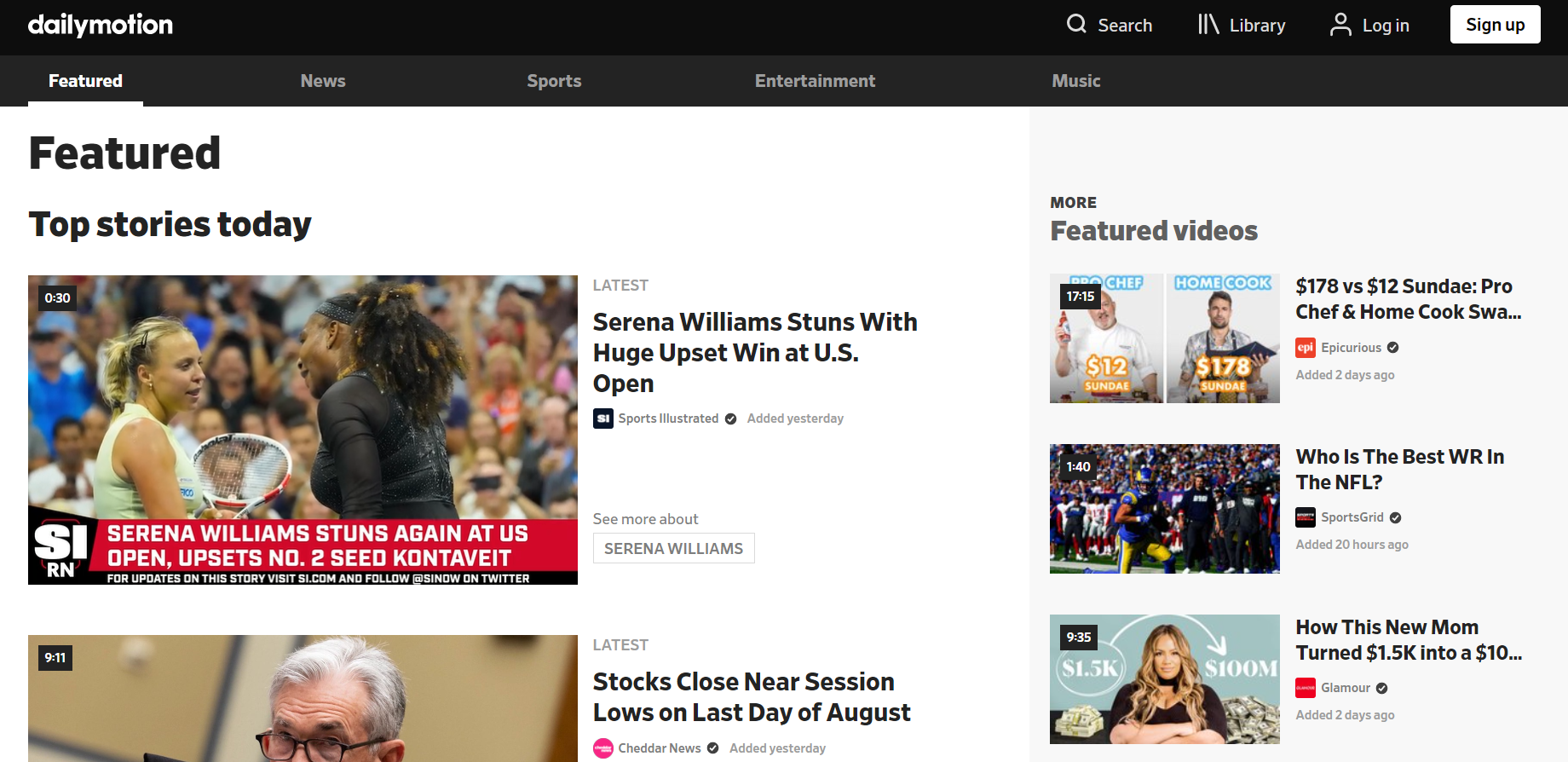Play the NFL wide receiver thumbnail
The image size is (1568, 762).
coord(1165,509)
